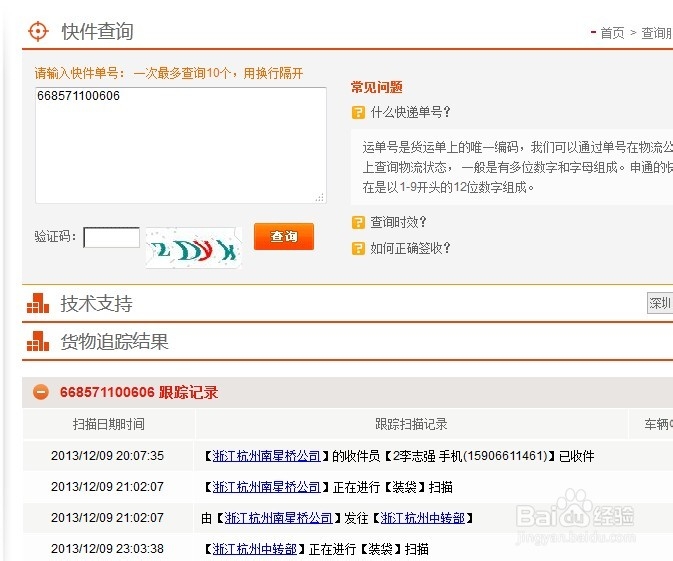
Task: Open 浙江杭州中转部 link in 23:03:38 row
Action: pyautogui.click(x=255, y=549)
